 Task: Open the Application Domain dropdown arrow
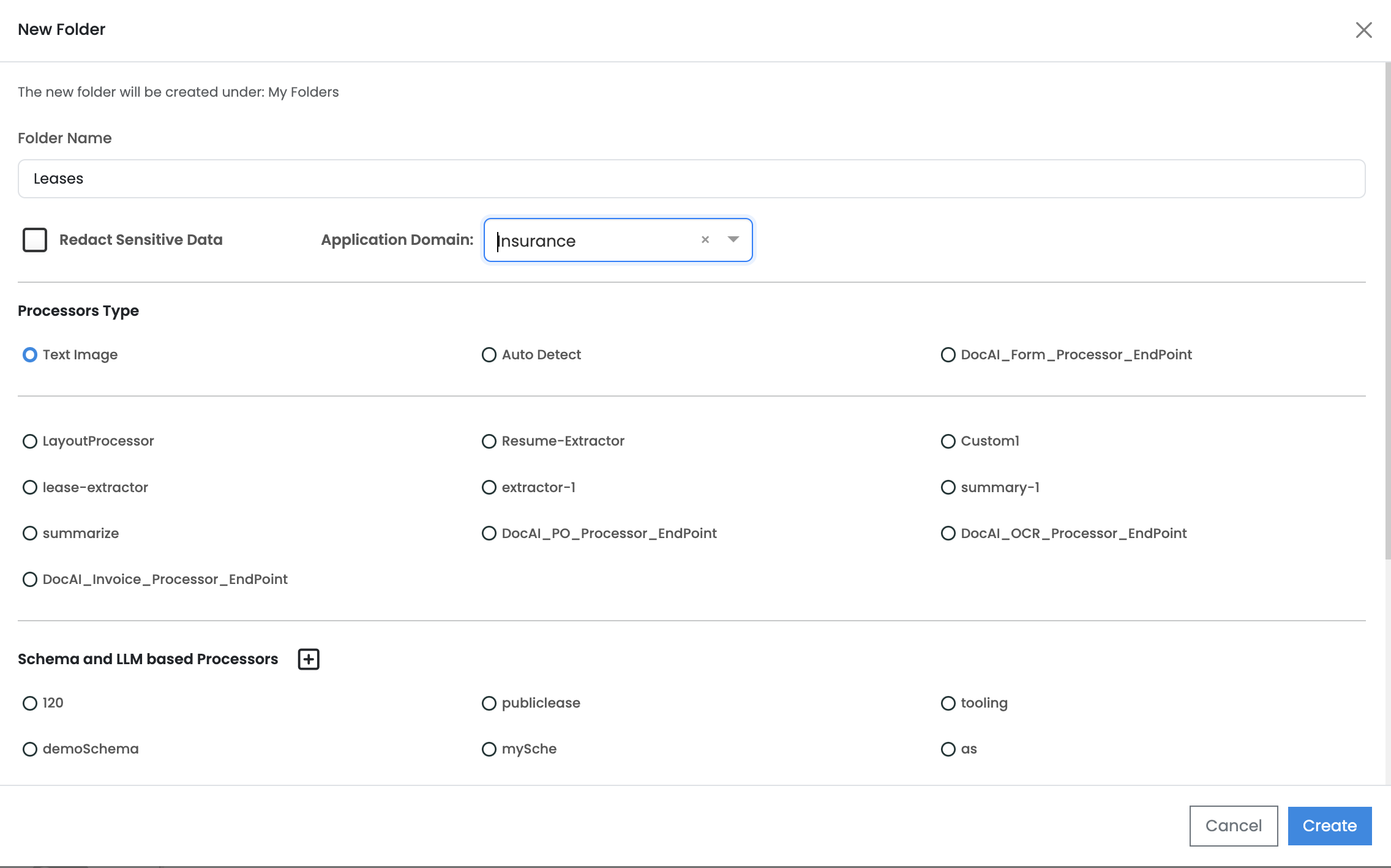733,240
